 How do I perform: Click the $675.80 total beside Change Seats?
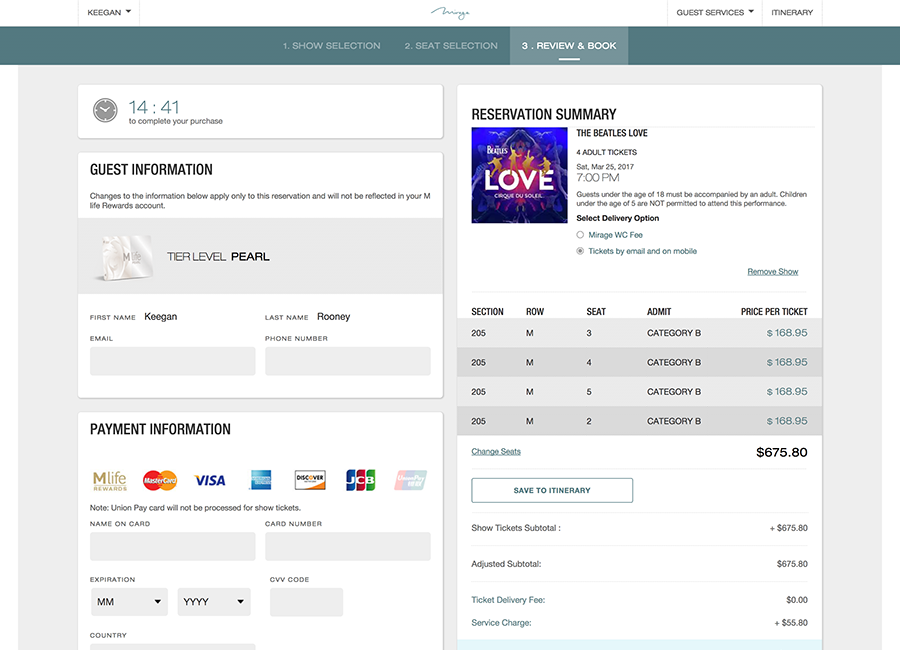pyautogui.click(x=782, y=452)
